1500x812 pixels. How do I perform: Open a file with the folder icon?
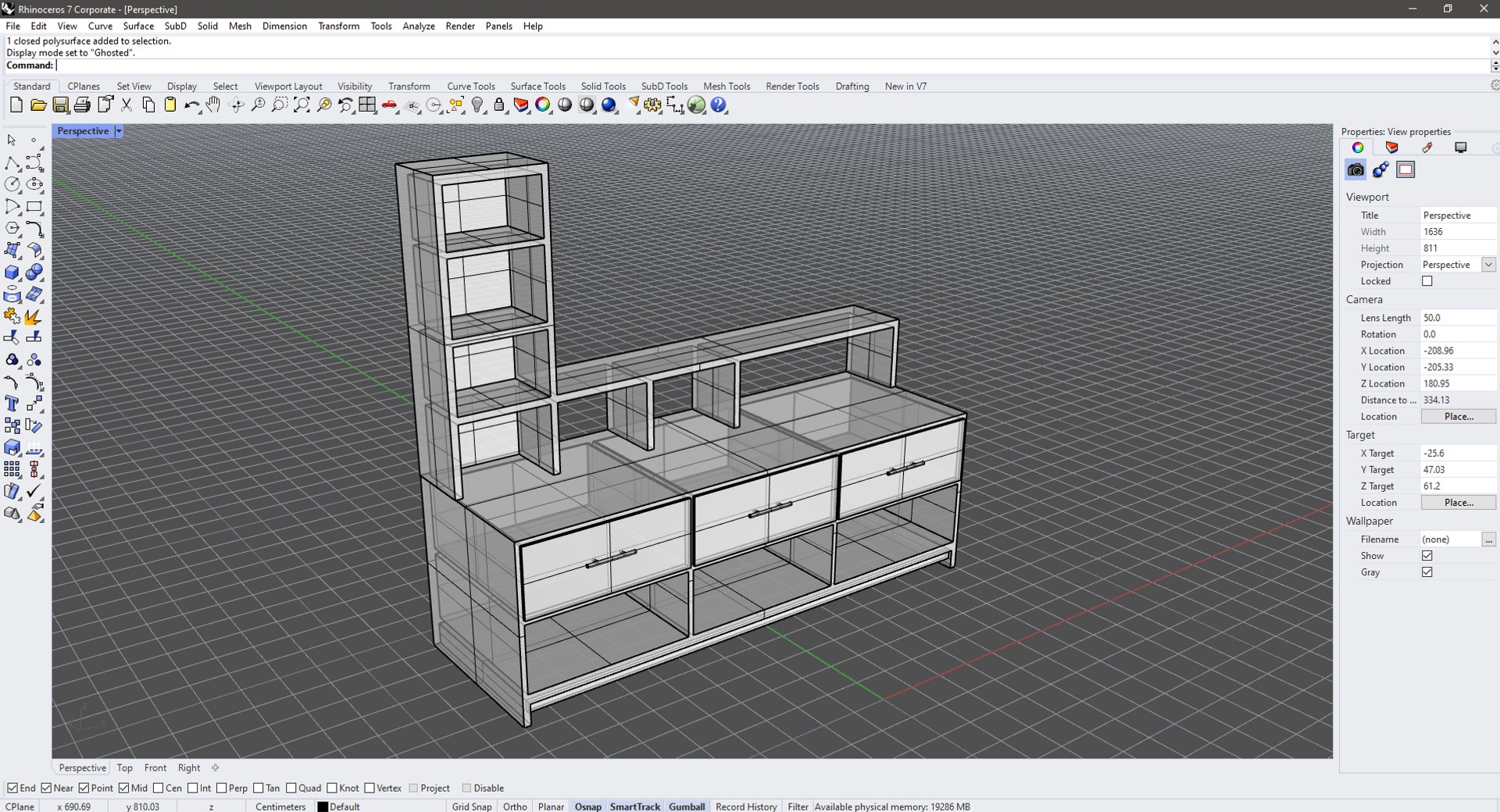(x=38, y=105)
